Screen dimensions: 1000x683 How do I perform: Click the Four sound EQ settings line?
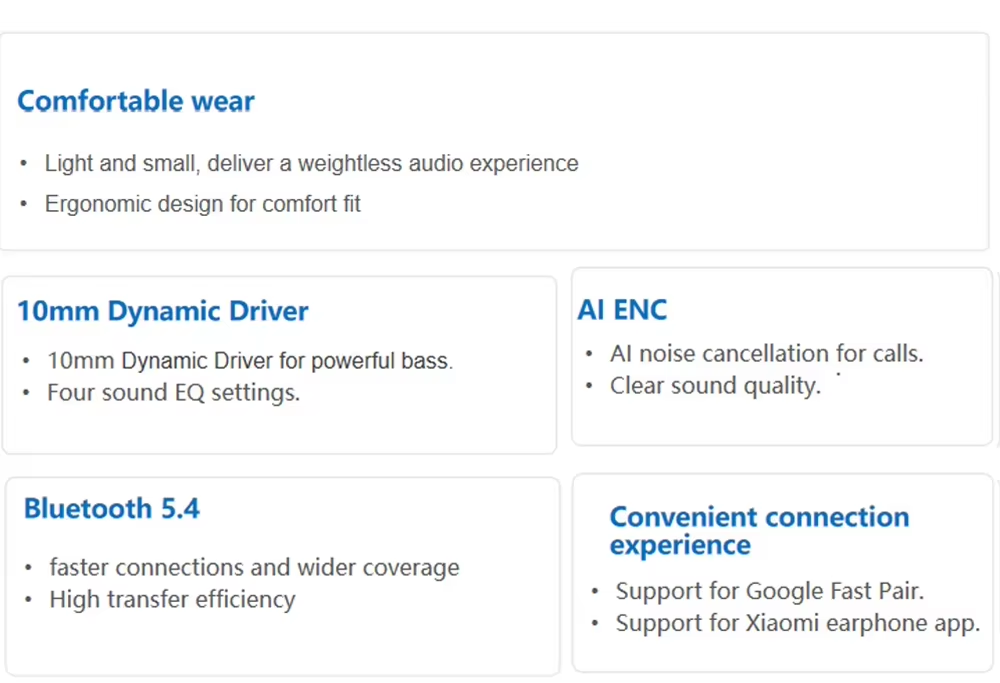[173, 393]
